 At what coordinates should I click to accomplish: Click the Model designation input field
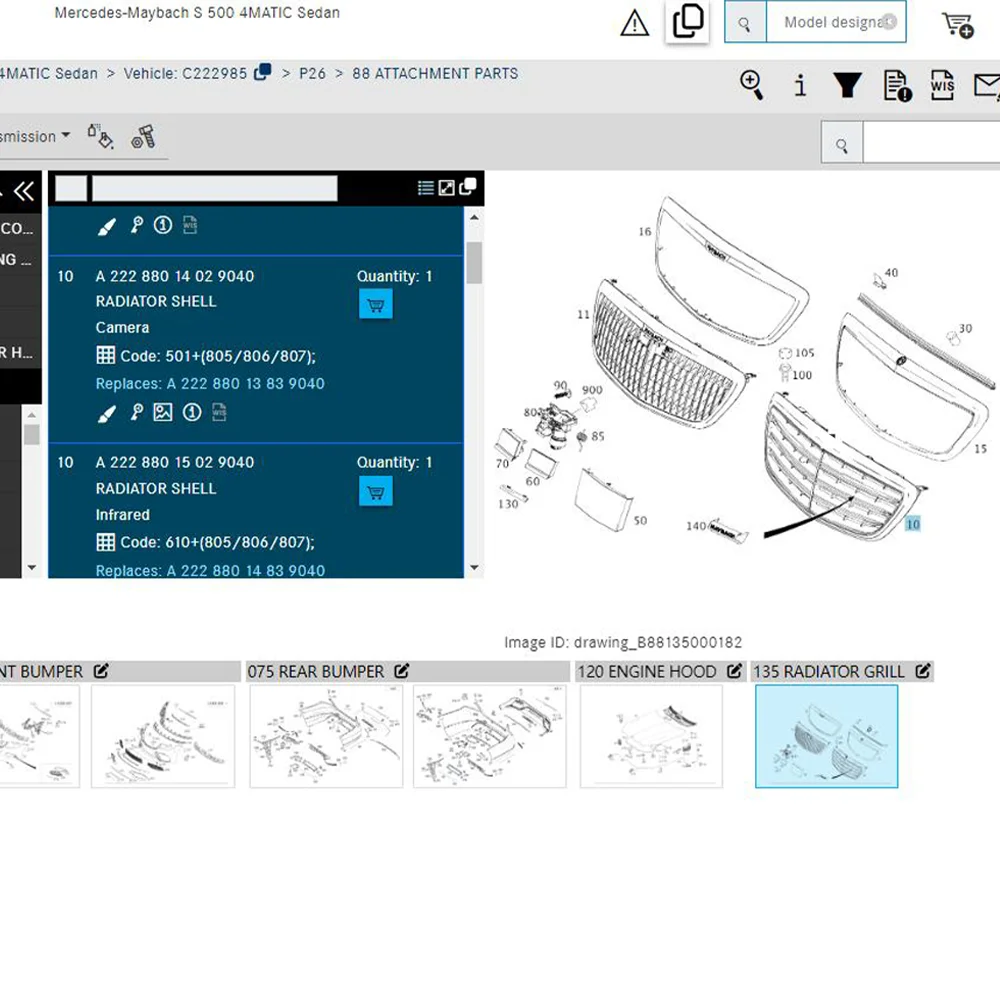pyautogui.click(x=835, y=23)
